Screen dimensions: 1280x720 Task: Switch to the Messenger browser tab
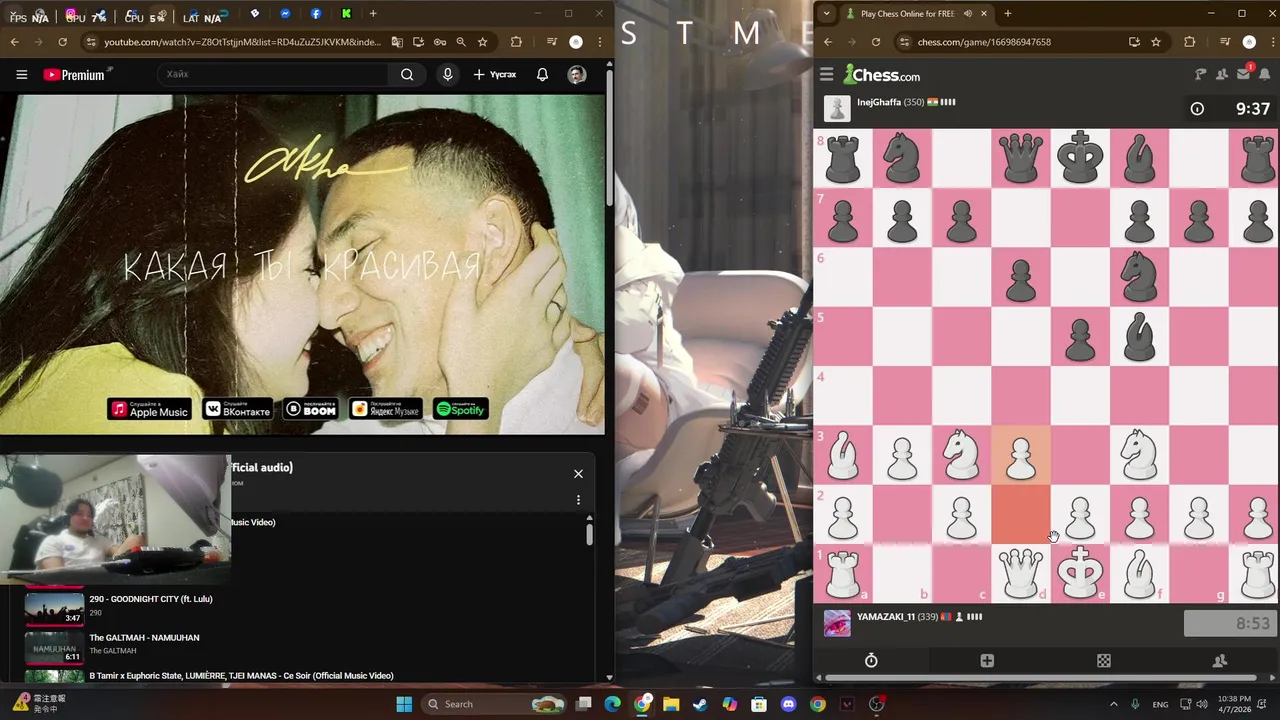(285, 14)
